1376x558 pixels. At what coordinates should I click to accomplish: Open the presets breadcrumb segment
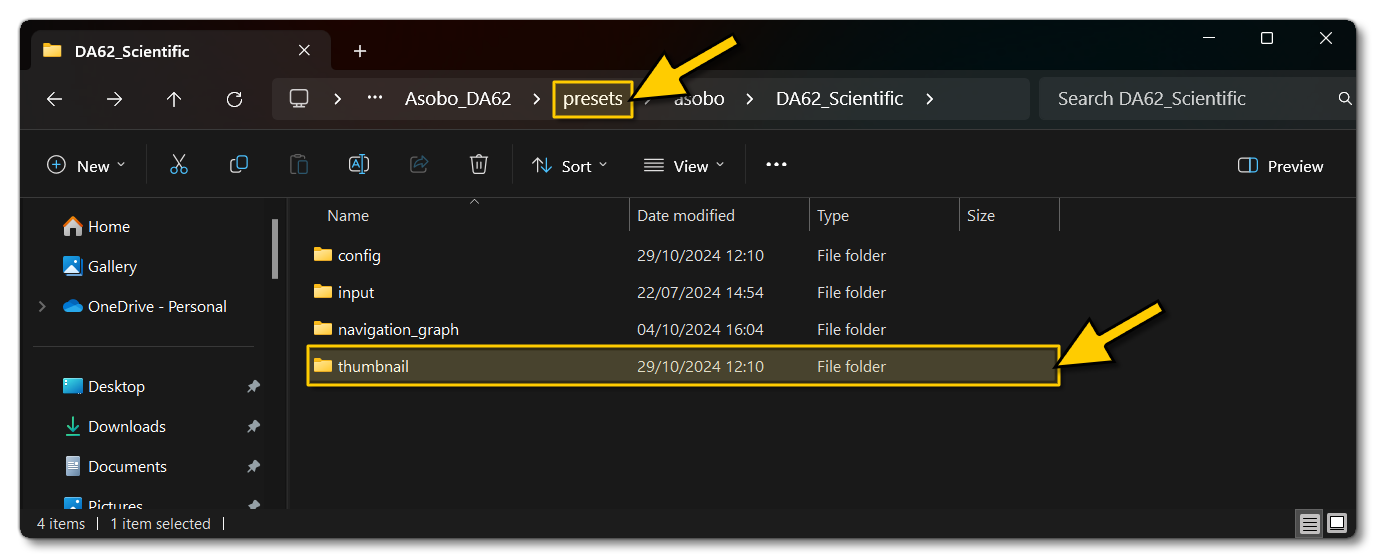click(x=592, y=98)
